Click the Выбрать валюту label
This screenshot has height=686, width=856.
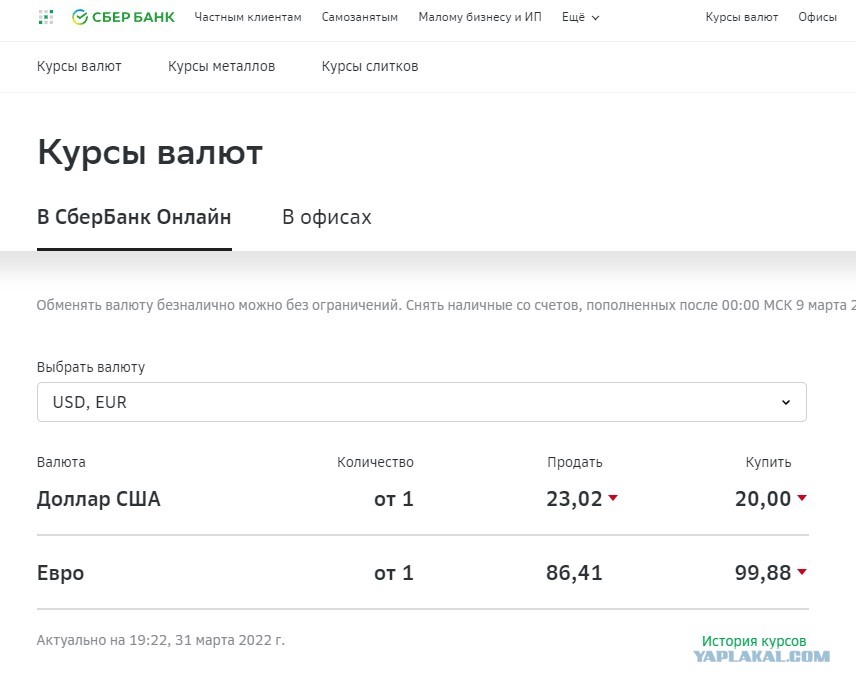(x=91, y=367)
